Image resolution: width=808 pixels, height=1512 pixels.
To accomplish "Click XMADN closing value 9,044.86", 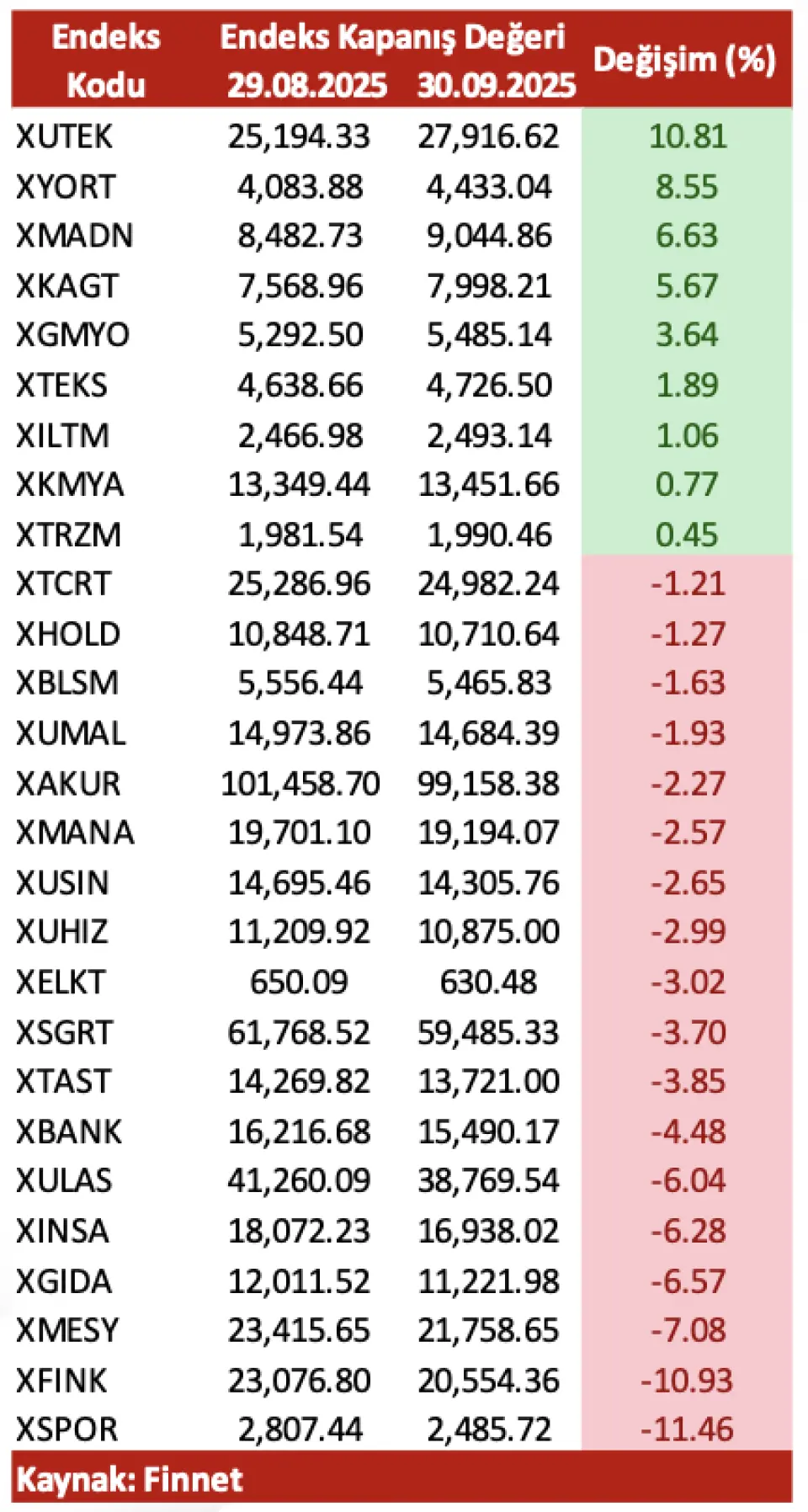I will point(489,236).
